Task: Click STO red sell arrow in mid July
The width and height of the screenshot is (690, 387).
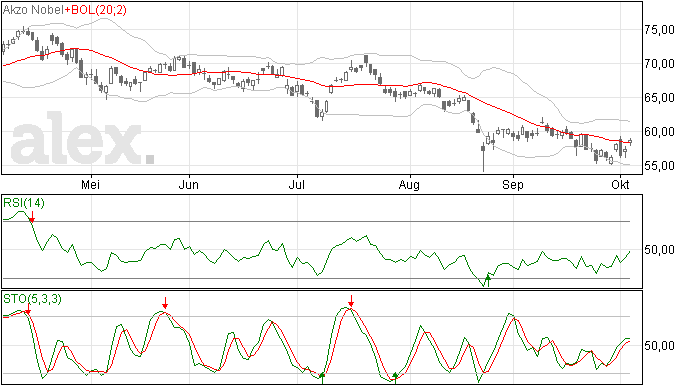Action: 351,301
